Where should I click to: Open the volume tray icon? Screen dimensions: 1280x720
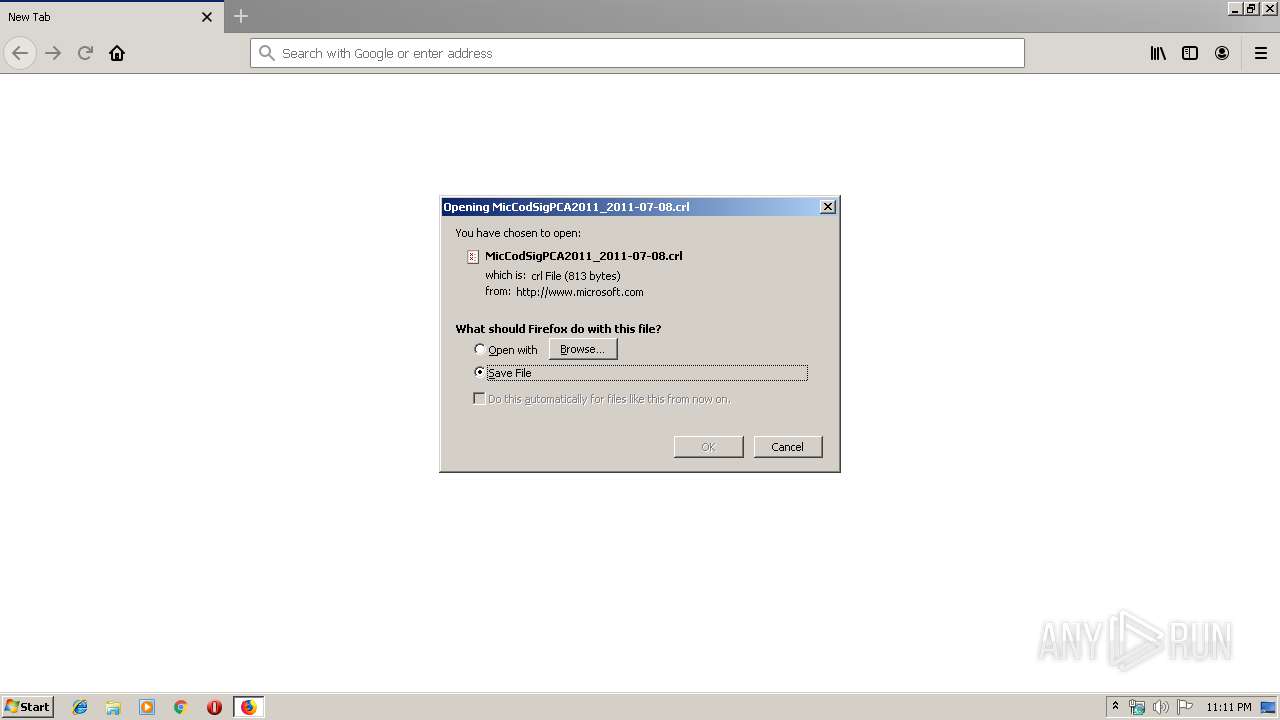click(x=1161, y=707)
